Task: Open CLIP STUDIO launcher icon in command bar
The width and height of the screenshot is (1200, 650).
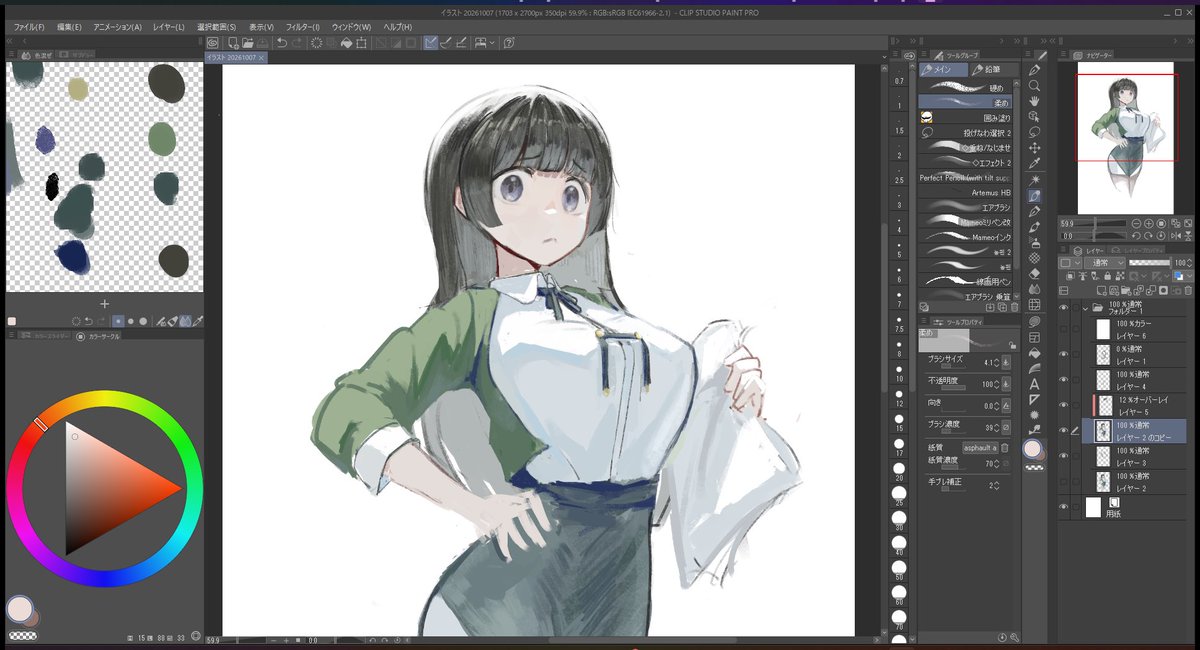Action: [x=213, y=43]
